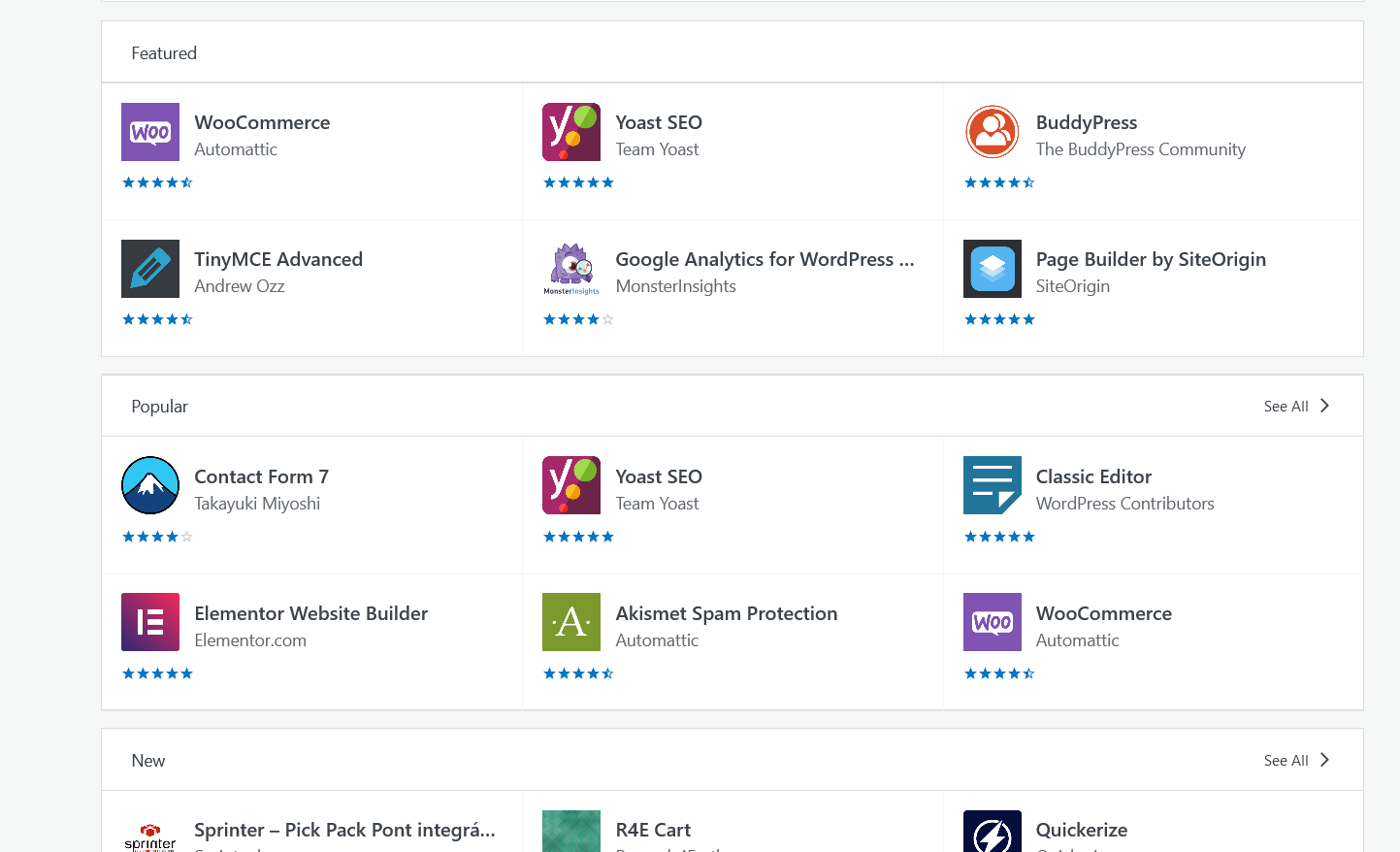Open Yoast SEO title in Popular
This screenshot has height=852, width=1400.
point(659,476)
